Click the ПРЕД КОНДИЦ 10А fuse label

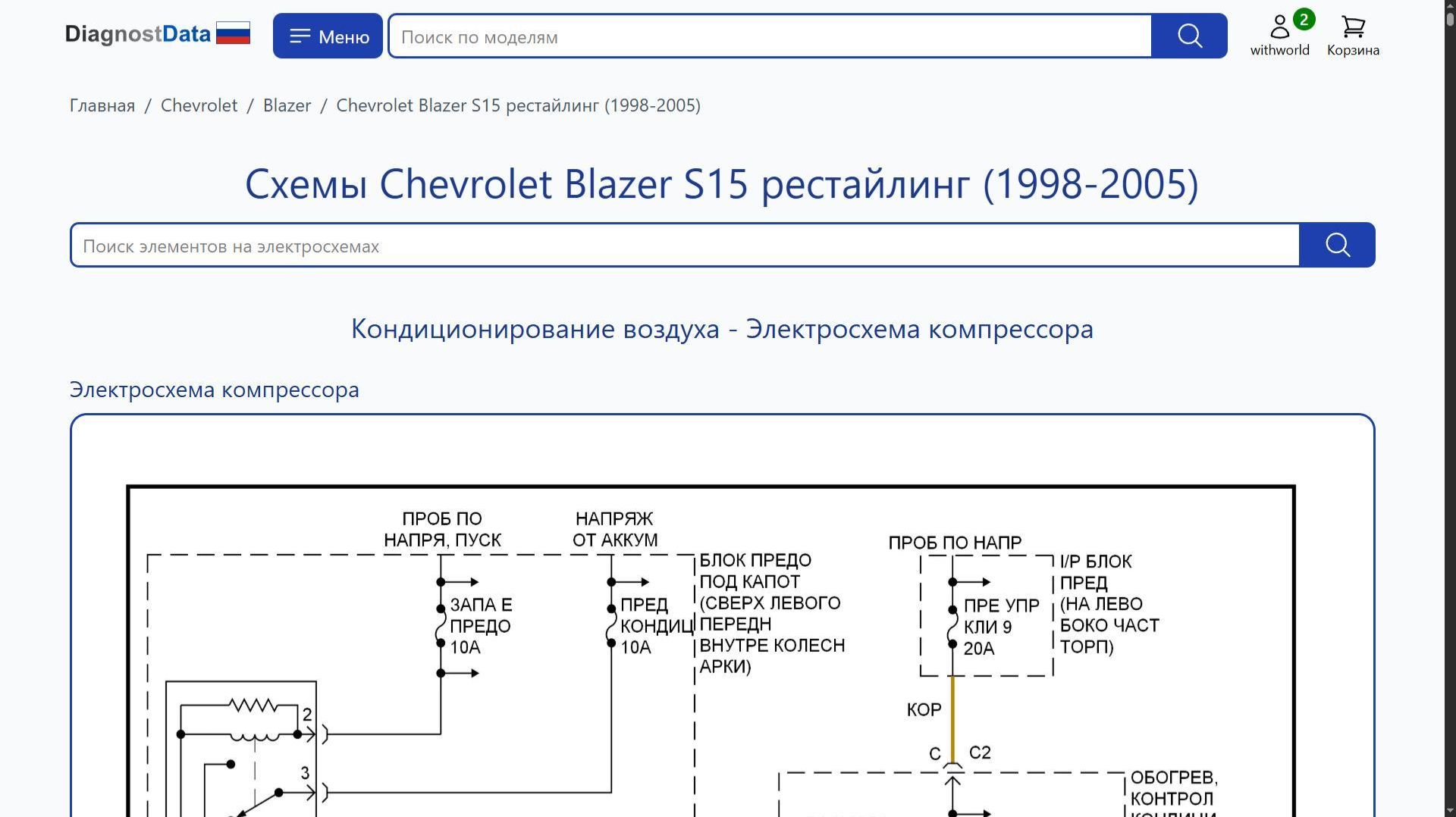pos(656,626)
